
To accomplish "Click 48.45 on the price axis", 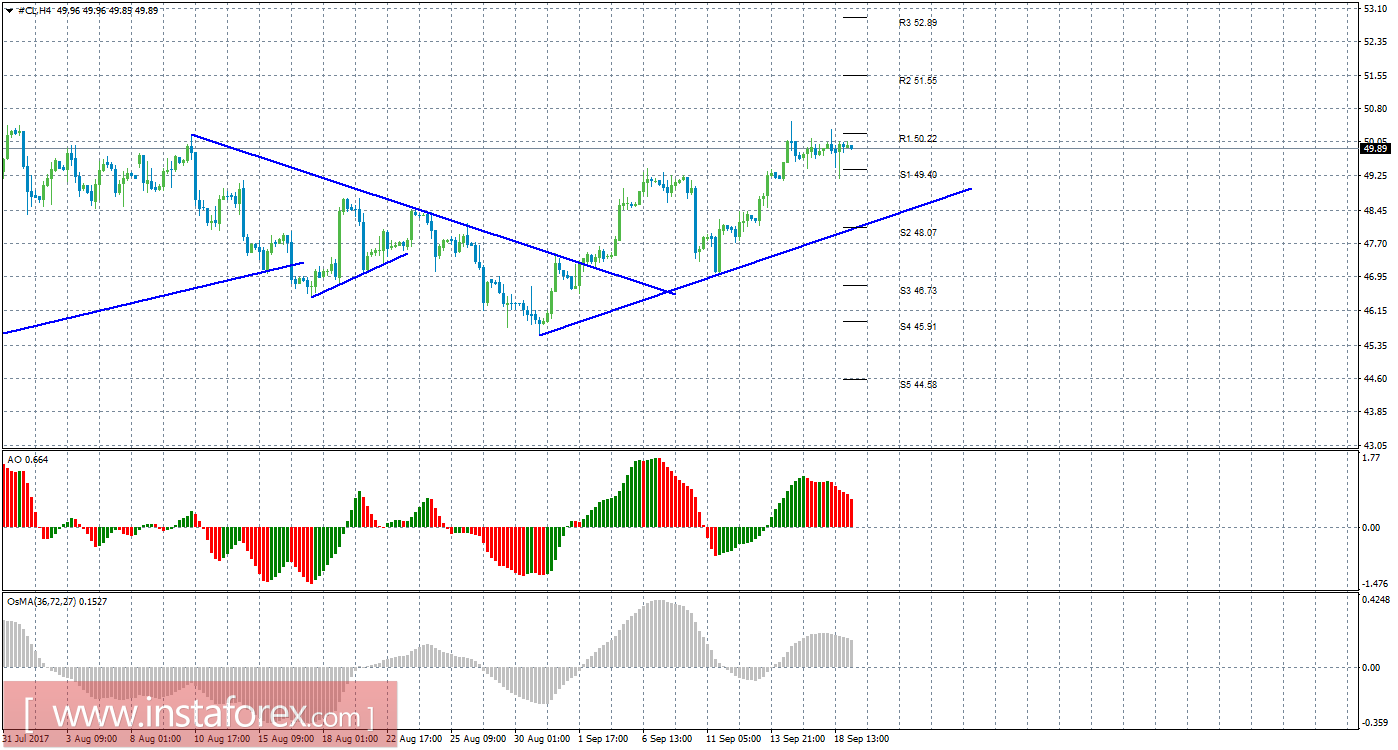I will coord(1375,210).
